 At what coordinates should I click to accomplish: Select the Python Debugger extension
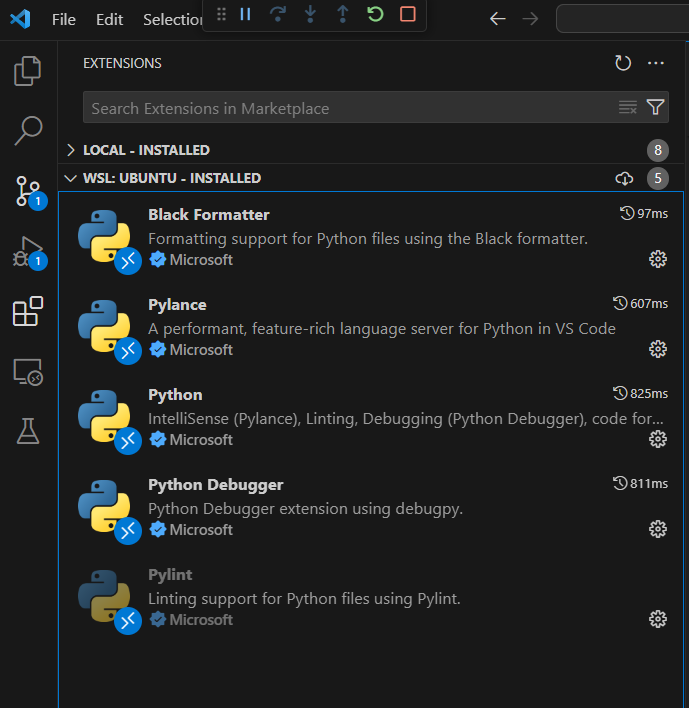pos(371,507)
